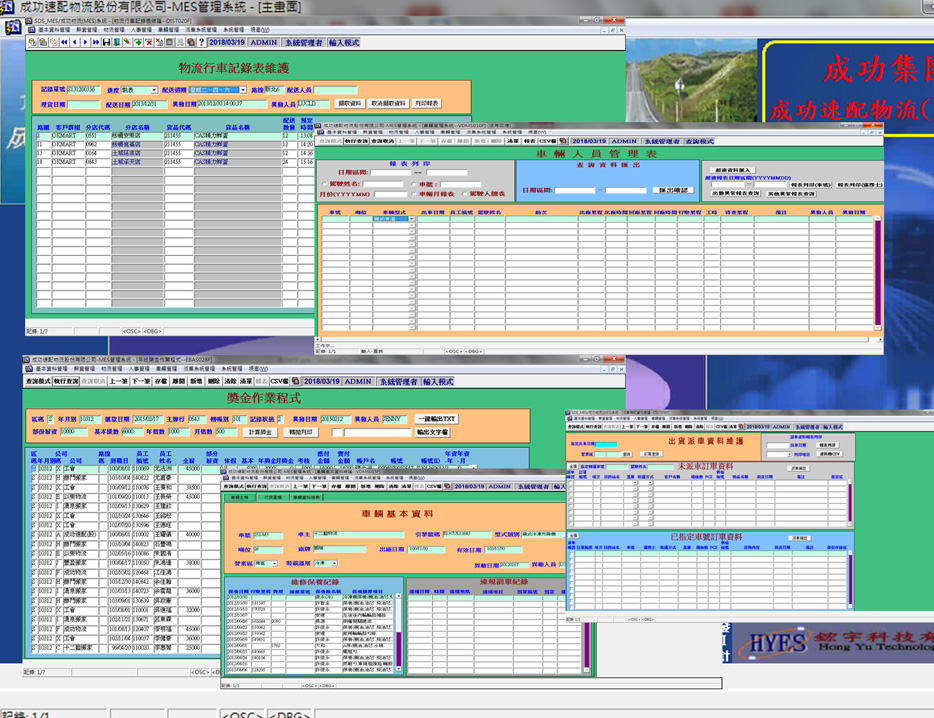This screenshot has width=934, height=718.
Task: Click 匯出確認 button in 查詢資料匯出
Action: (x=674, y=190)
